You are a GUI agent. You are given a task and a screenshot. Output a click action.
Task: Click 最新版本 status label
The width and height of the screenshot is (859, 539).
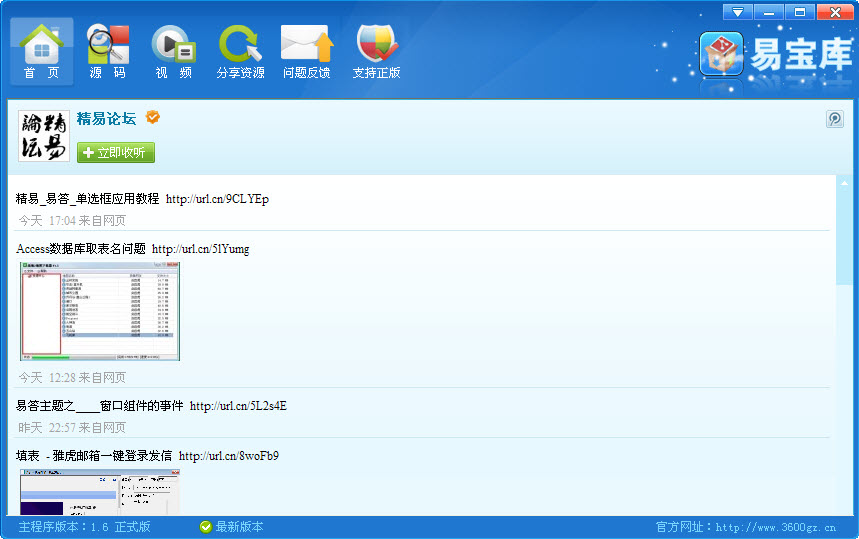coord(239,527)
